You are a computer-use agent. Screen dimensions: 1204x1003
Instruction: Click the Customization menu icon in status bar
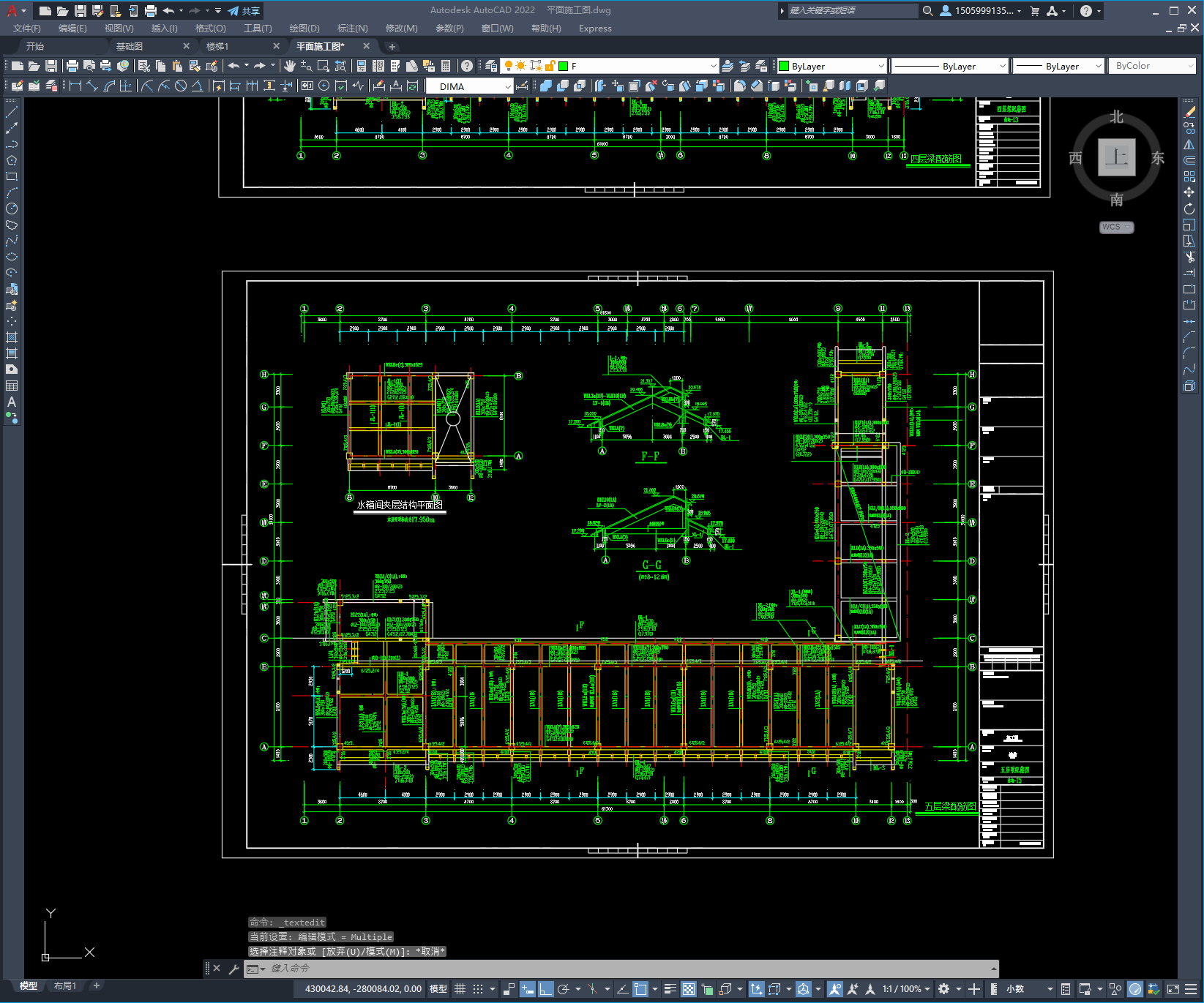tap(1191, 989)
